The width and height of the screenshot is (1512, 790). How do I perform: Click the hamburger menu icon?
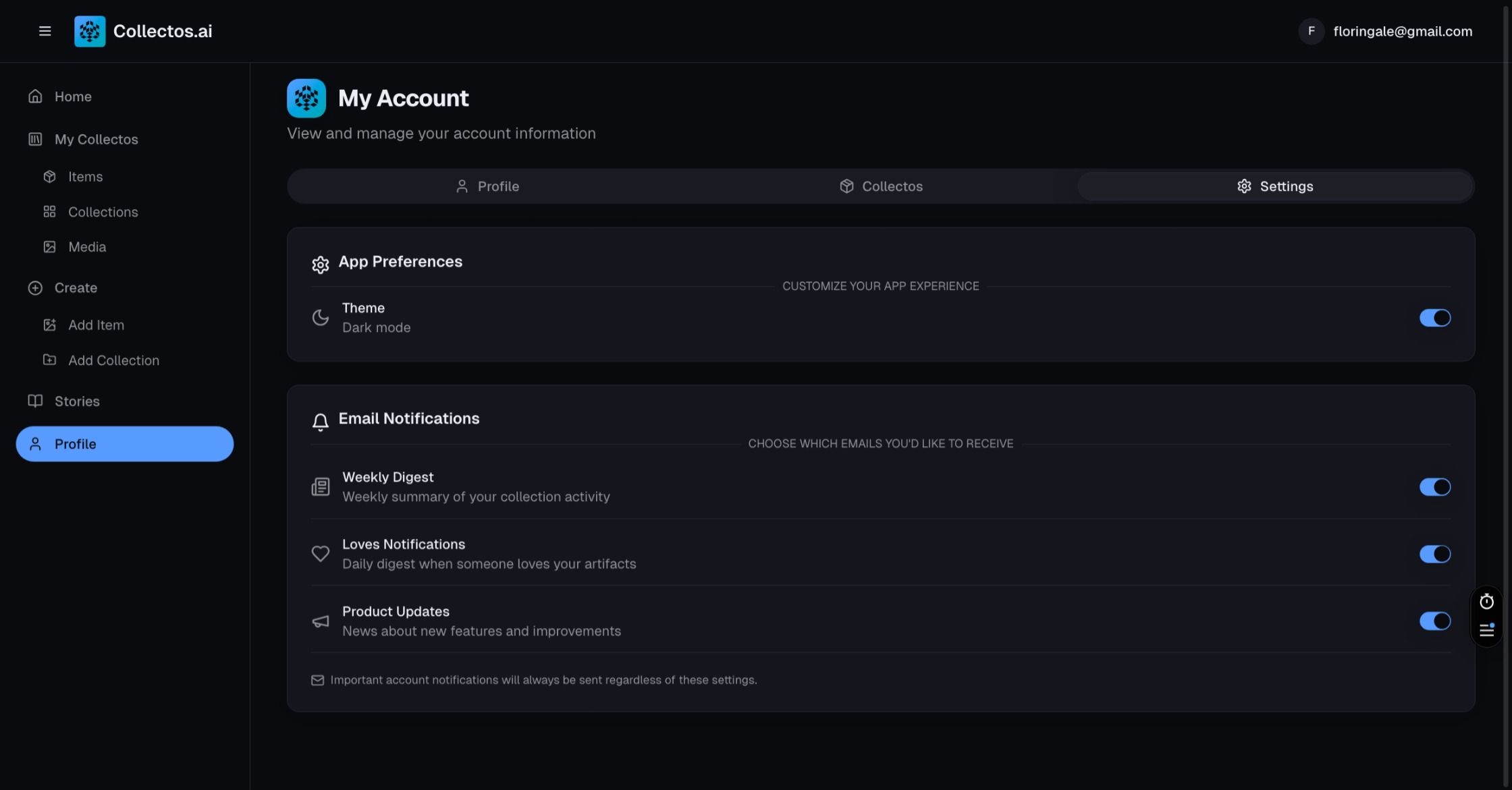coord(45,31)
